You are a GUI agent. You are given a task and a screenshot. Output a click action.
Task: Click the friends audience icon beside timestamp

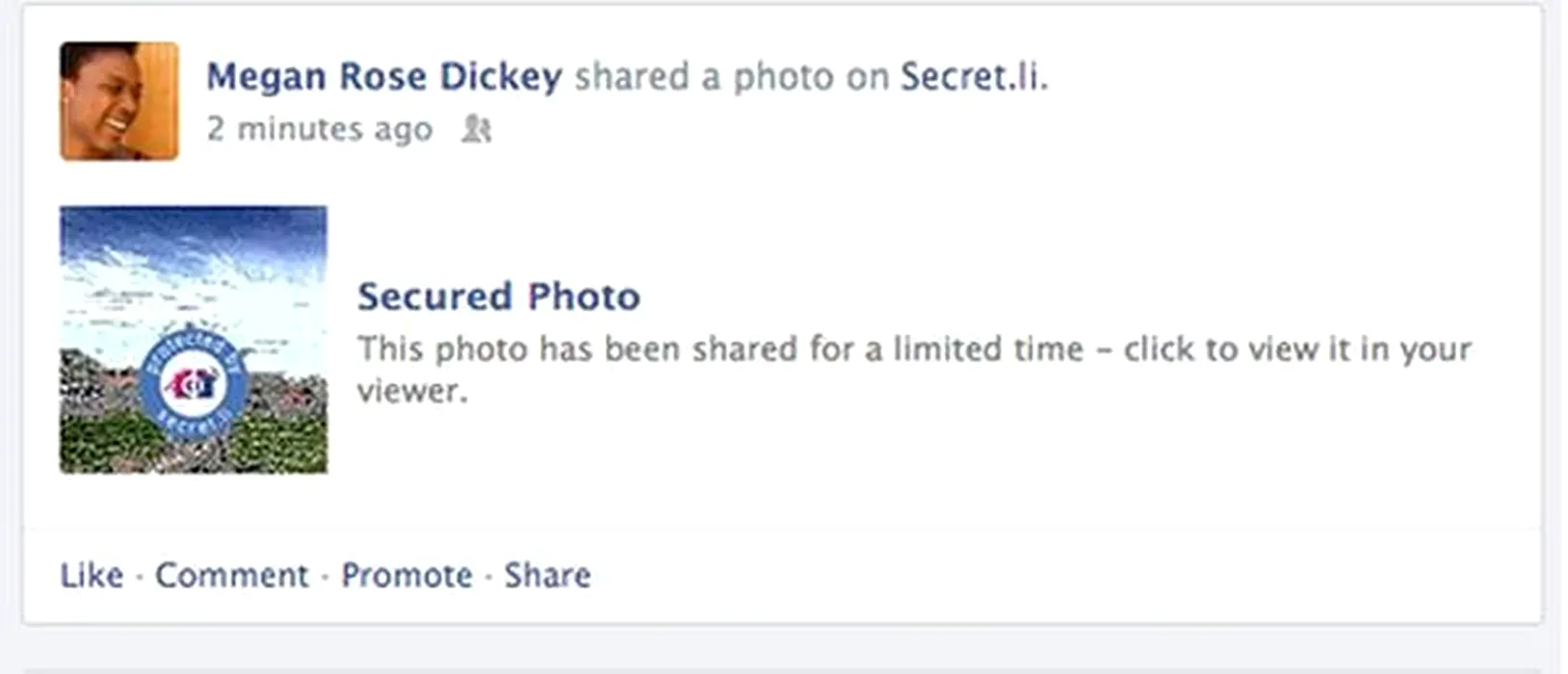click(477, 129)
